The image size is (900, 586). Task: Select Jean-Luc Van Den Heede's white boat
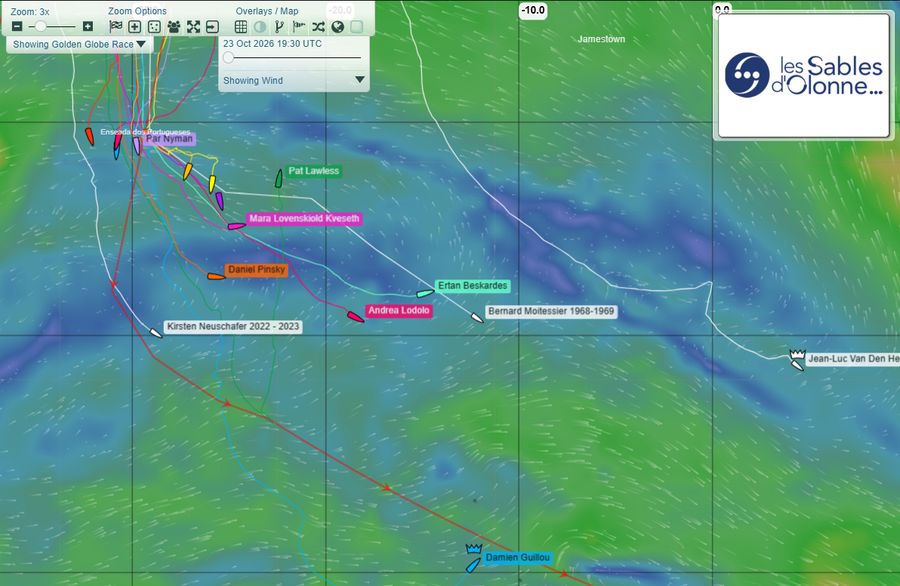pos(797,366)
